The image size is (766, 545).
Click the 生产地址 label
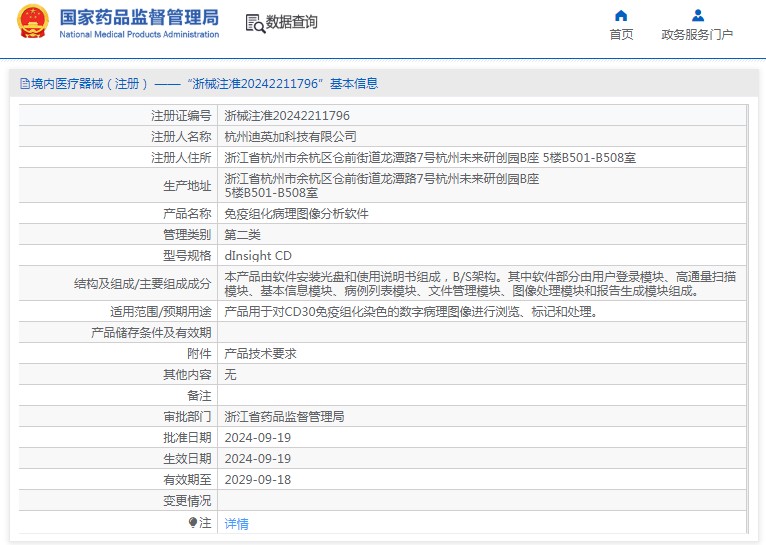tap(187, 186)
